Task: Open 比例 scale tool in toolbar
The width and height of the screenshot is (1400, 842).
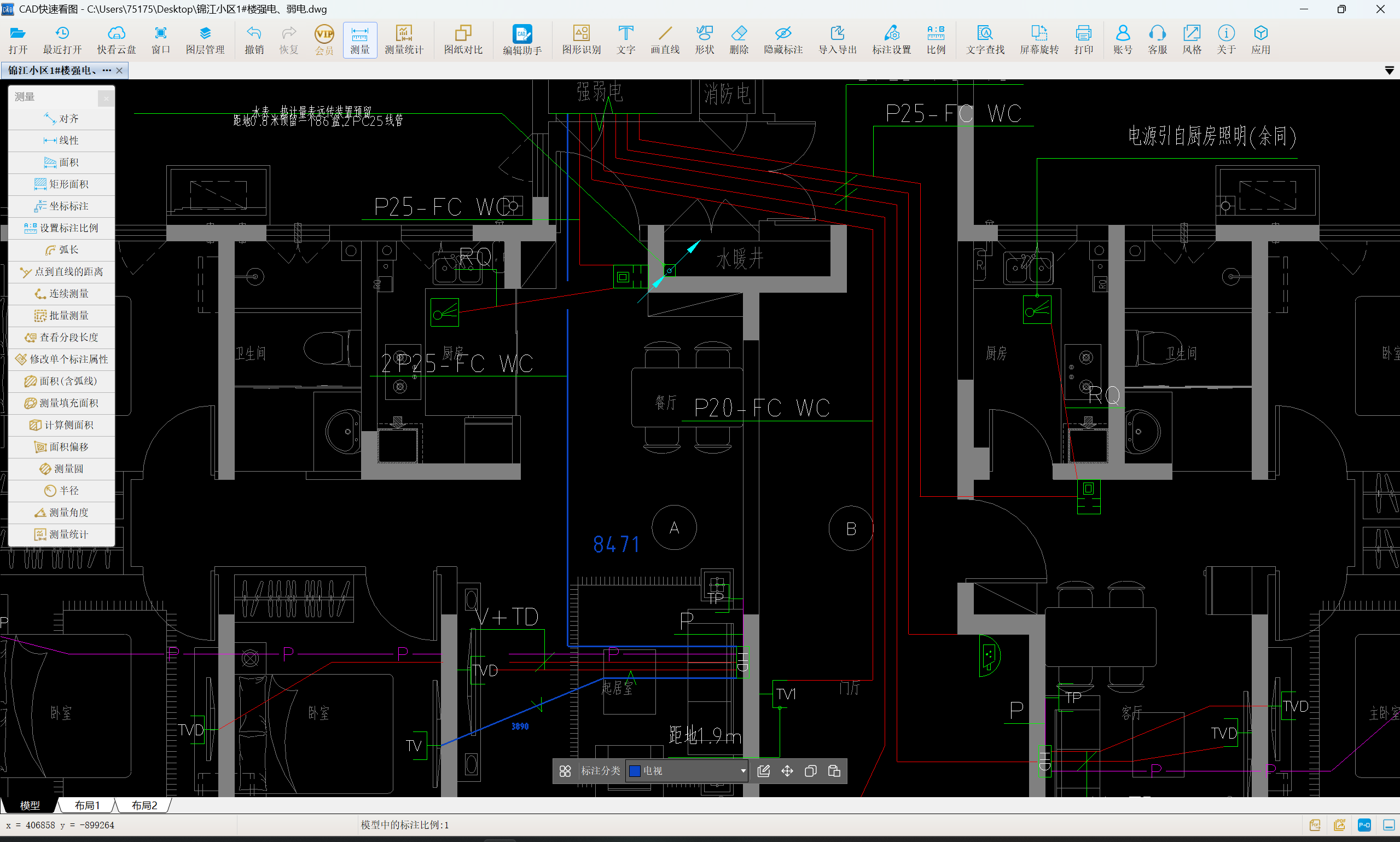Action: click(936, 40)
